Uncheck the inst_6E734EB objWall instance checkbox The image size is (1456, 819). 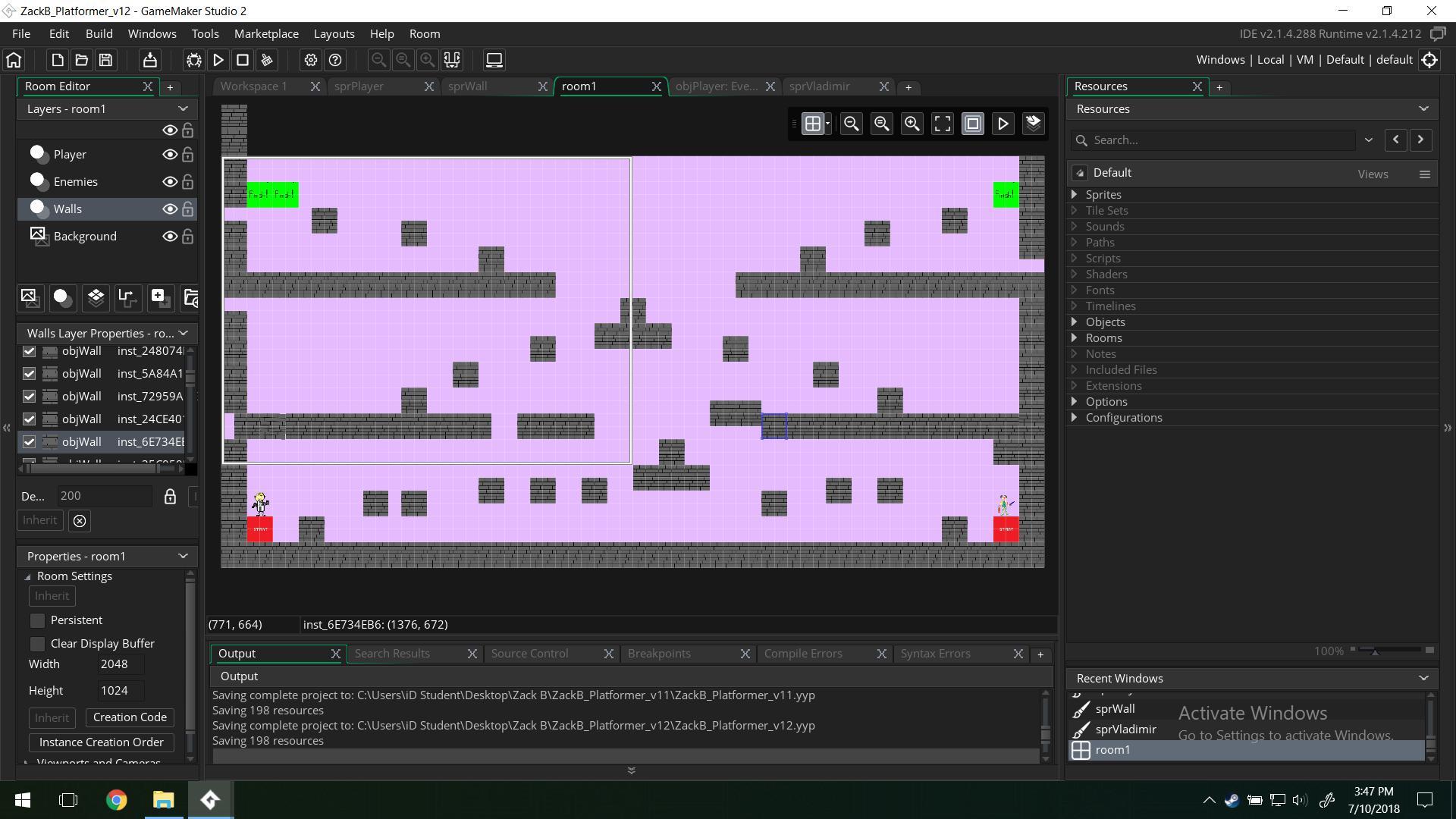29,441
